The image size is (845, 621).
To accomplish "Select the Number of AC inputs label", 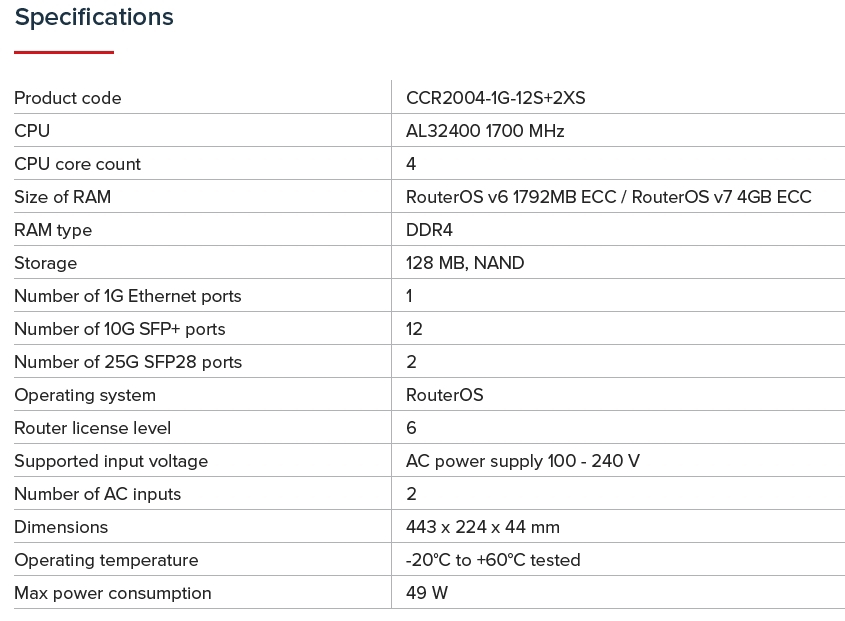I will (97, 494).
